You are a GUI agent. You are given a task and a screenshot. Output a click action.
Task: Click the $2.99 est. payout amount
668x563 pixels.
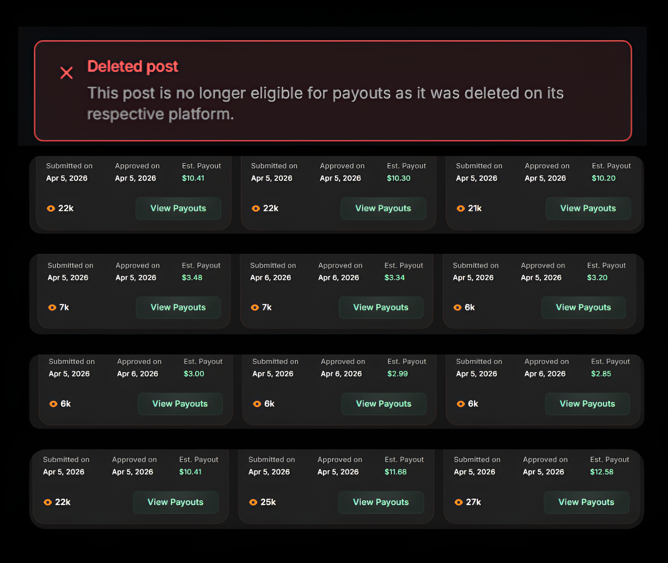click(x=397, y=374)
